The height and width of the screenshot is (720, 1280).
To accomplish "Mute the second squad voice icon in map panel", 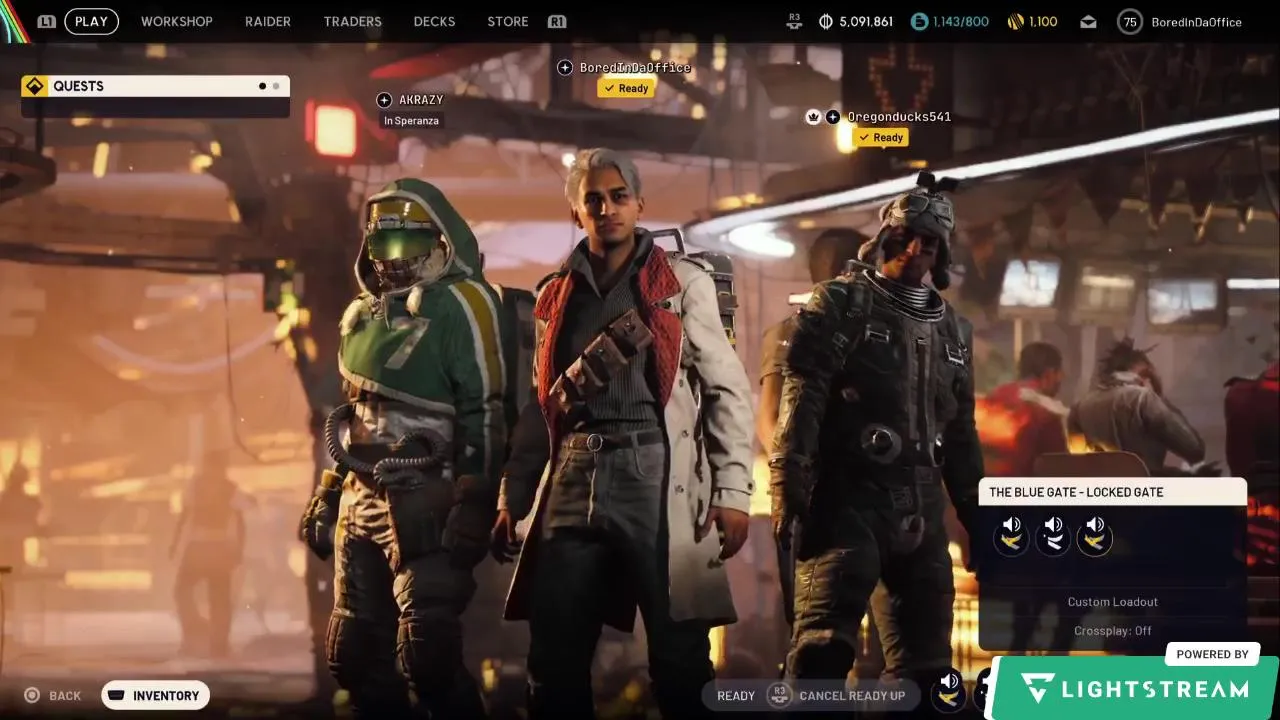I will [x=1053, y=535].
